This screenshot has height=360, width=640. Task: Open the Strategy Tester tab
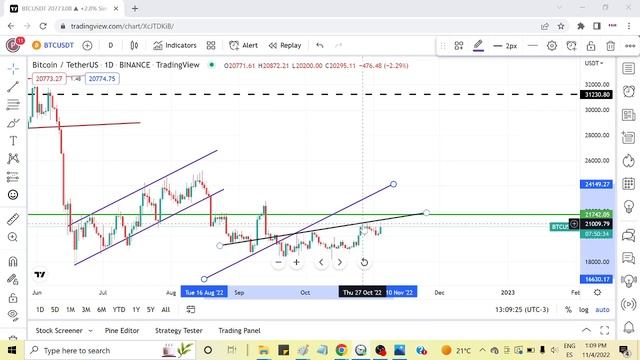pyautogui.click(x=178, y=331)
